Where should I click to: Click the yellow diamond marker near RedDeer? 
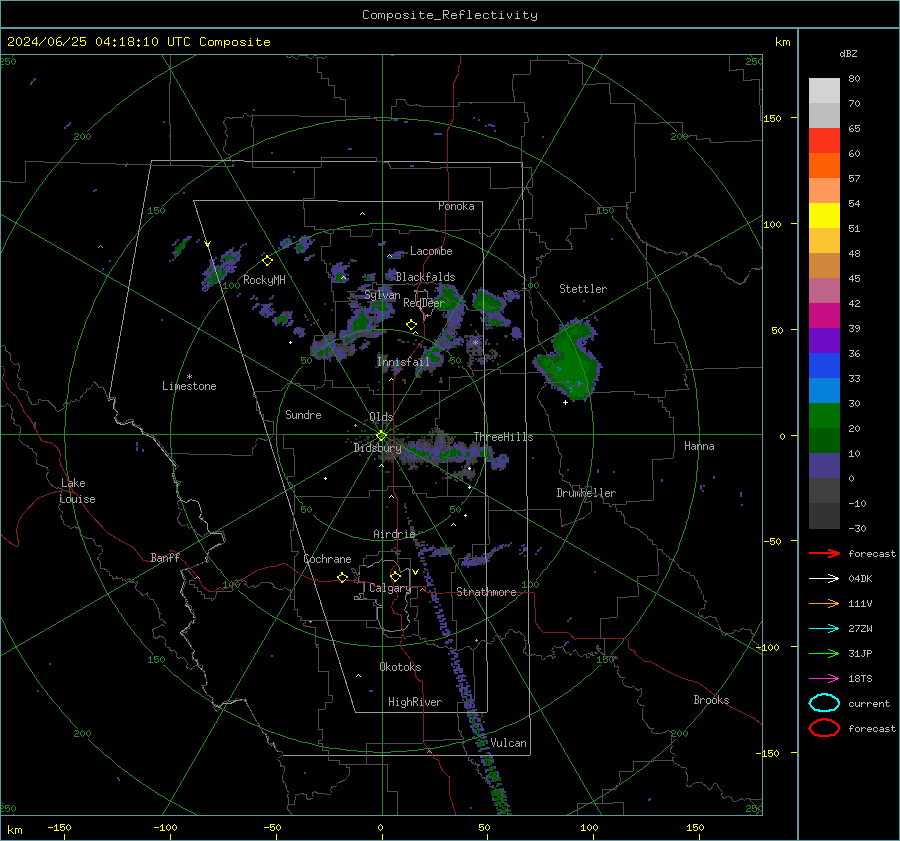[x=411, y=325]
